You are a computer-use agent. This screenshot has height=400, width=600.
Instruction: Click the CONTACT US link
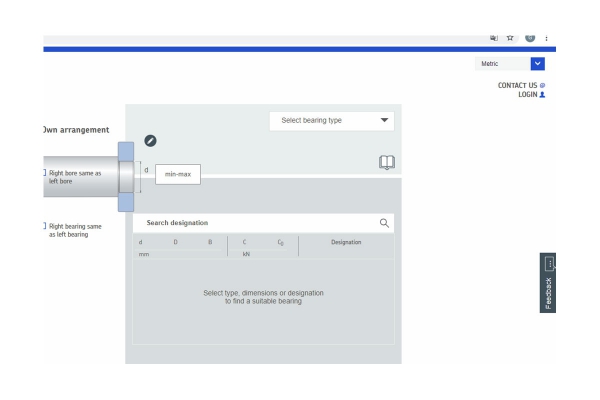click(517, 85)
